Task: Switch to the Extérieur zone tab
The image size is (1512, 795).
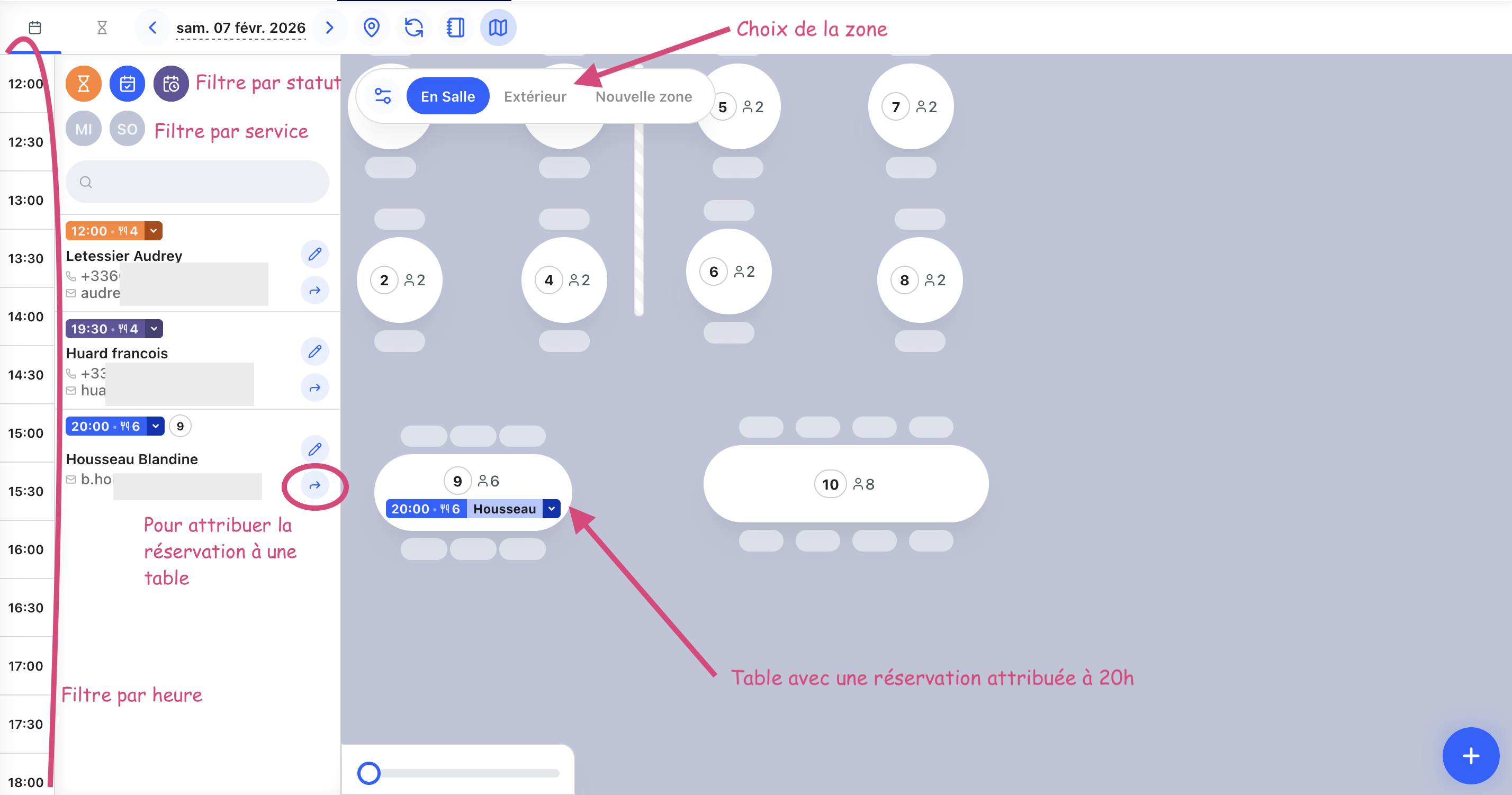Action: point(535,97)
